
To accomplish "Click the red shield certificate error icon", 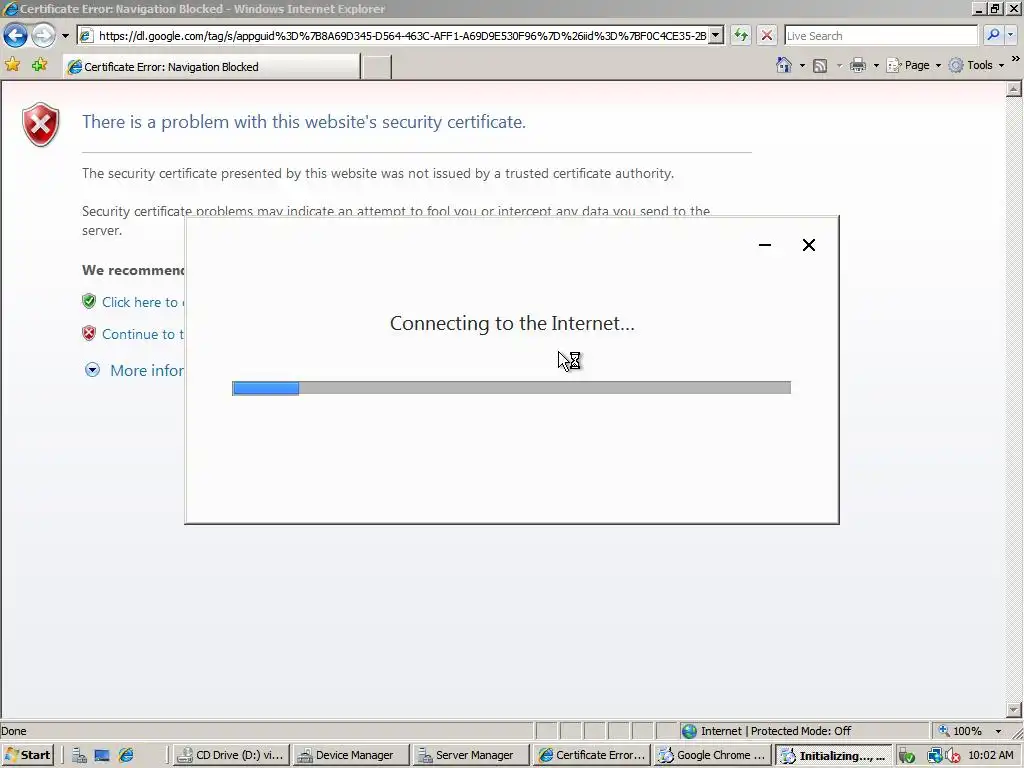I will pyautogui.click(x=40, y=124).
